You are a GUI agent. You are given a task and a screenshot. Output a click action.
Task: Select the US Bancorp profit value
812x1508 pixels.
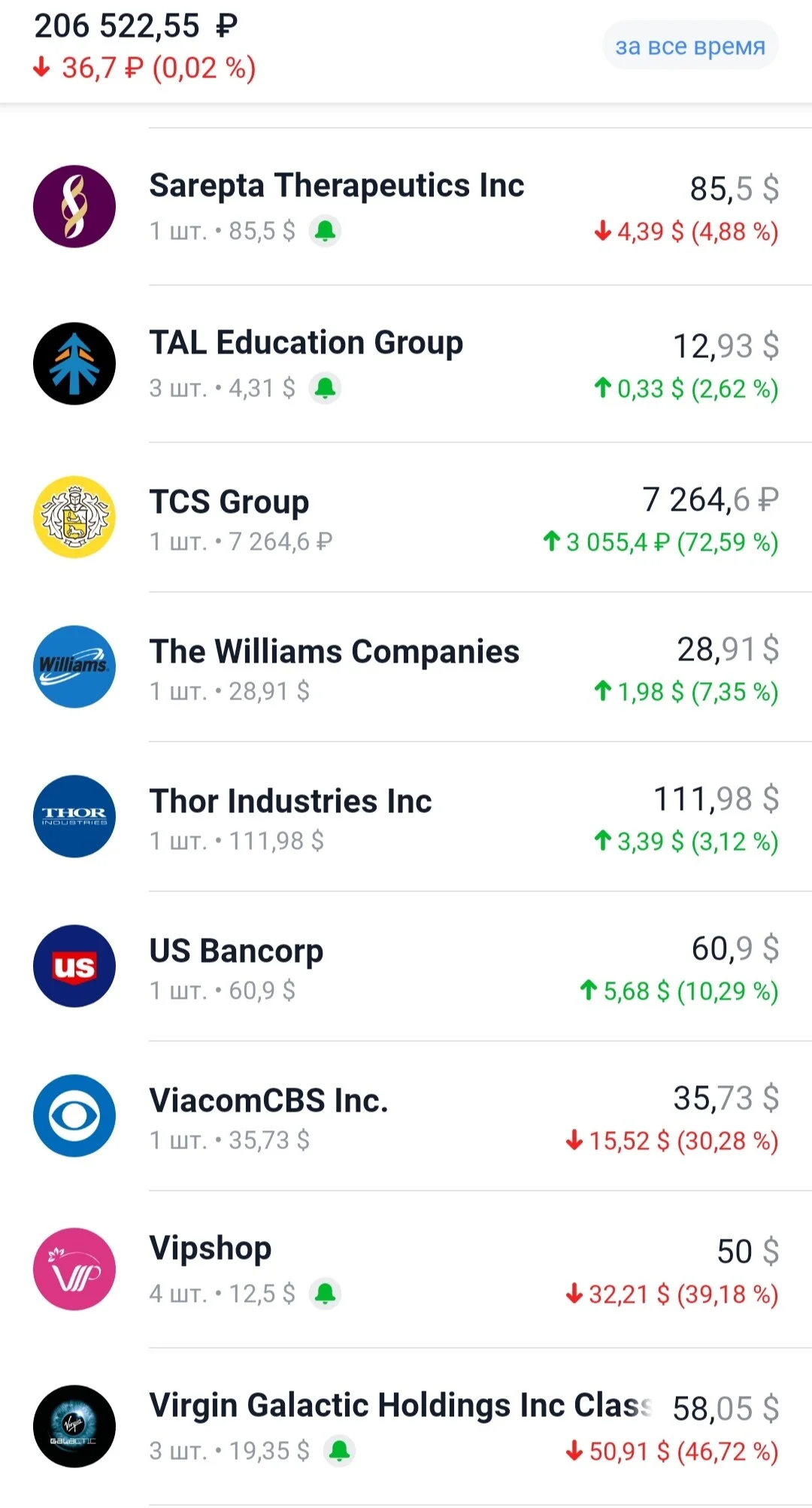click(x=679, y=991)
